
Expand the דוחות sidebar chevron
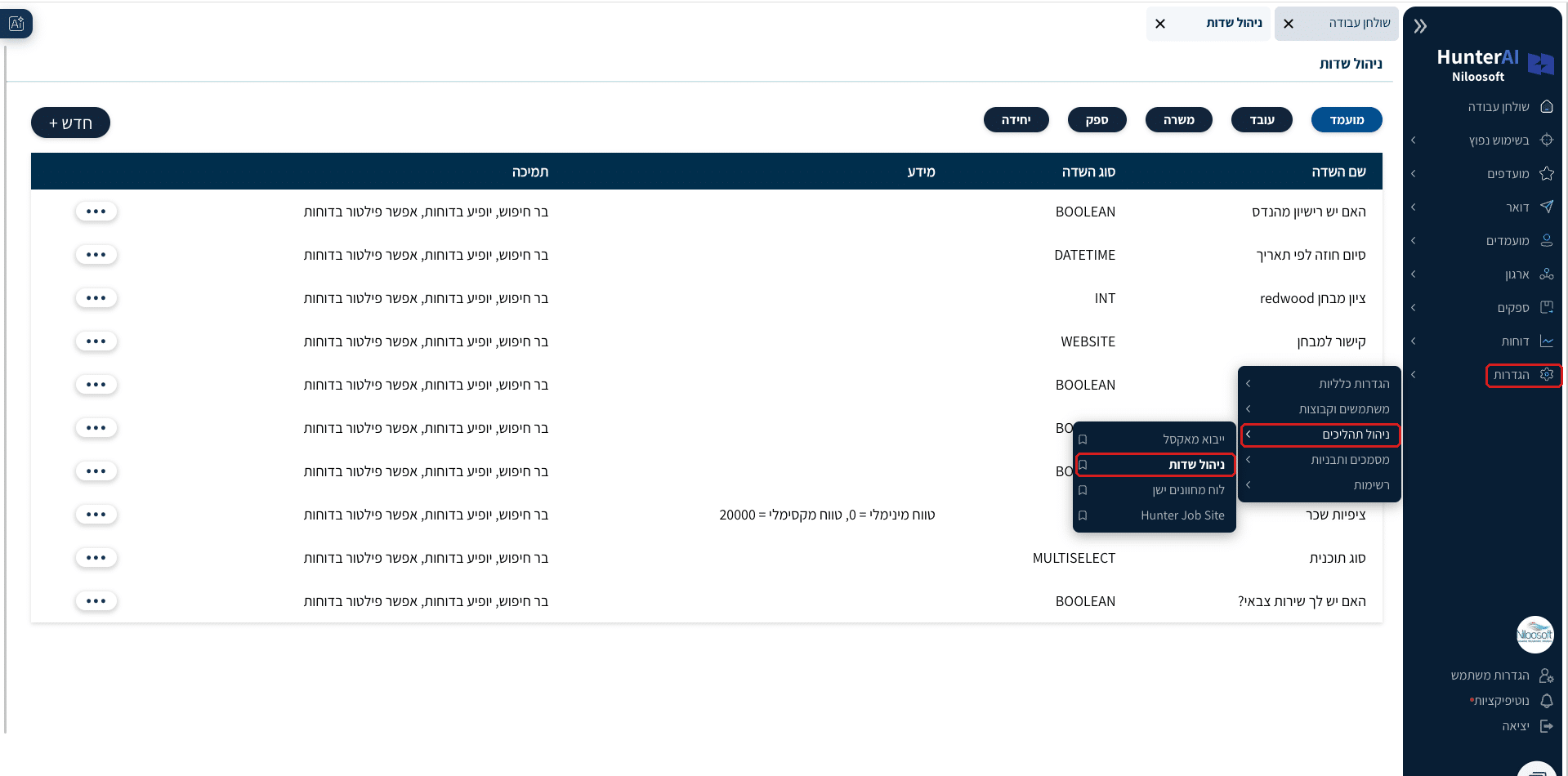click(1413, 341)
